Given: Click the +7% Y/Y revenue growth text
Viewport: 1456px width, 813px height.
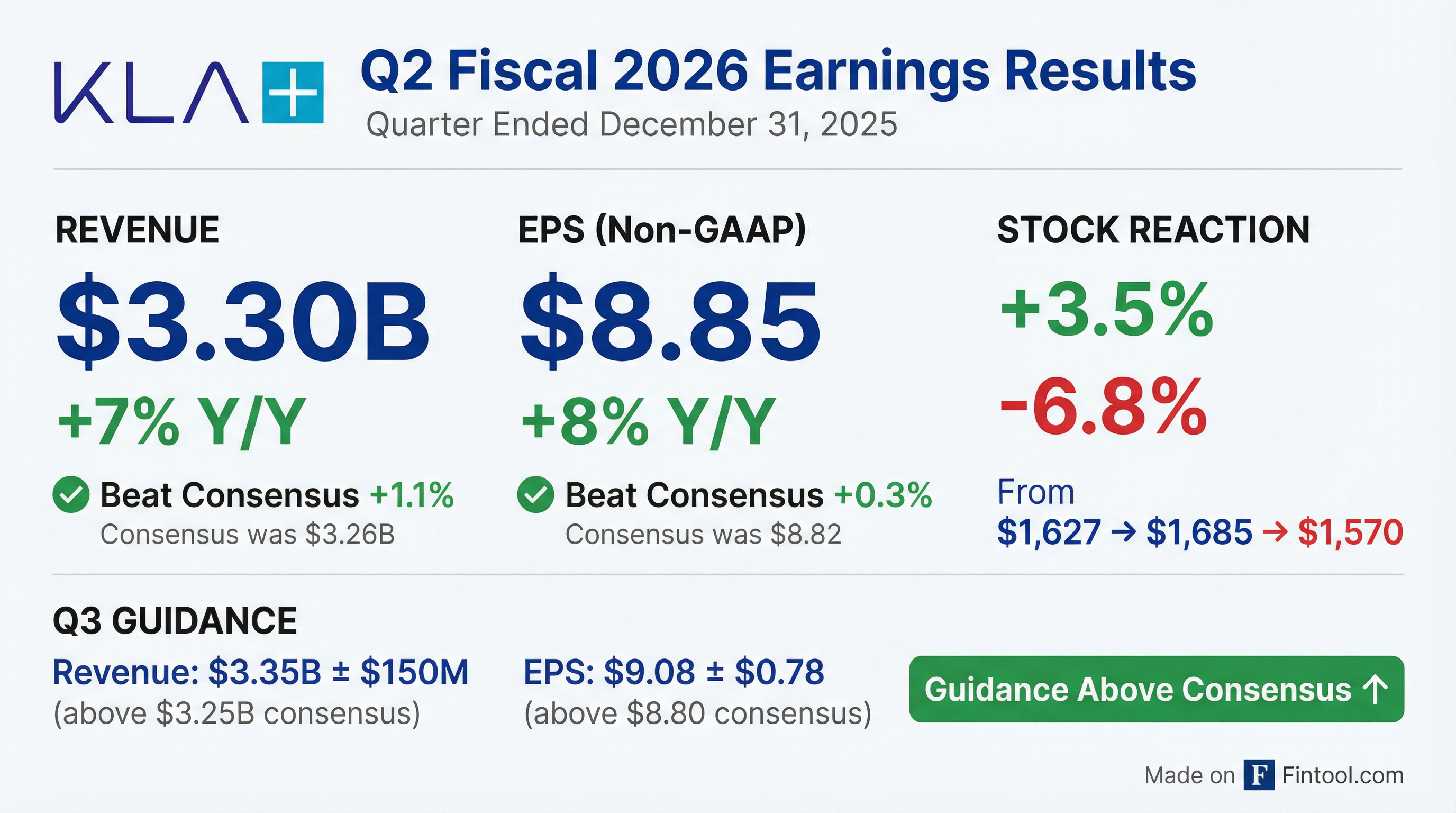Looking at the screenshot, I should (181, 422).
